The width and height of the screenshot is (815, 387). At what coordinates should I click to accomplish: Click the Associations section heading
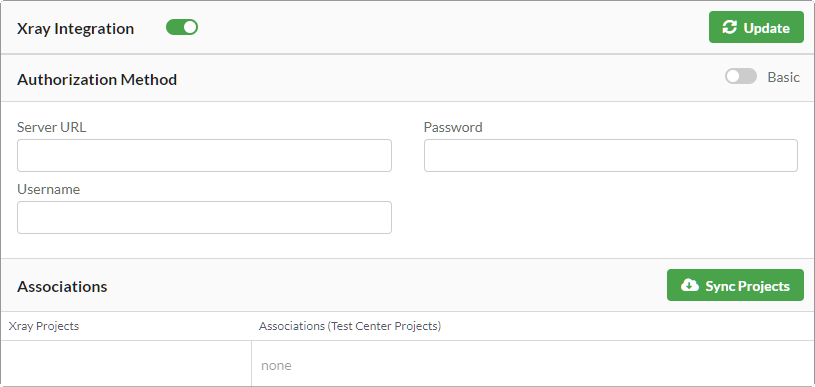click(x=62, y=286)
